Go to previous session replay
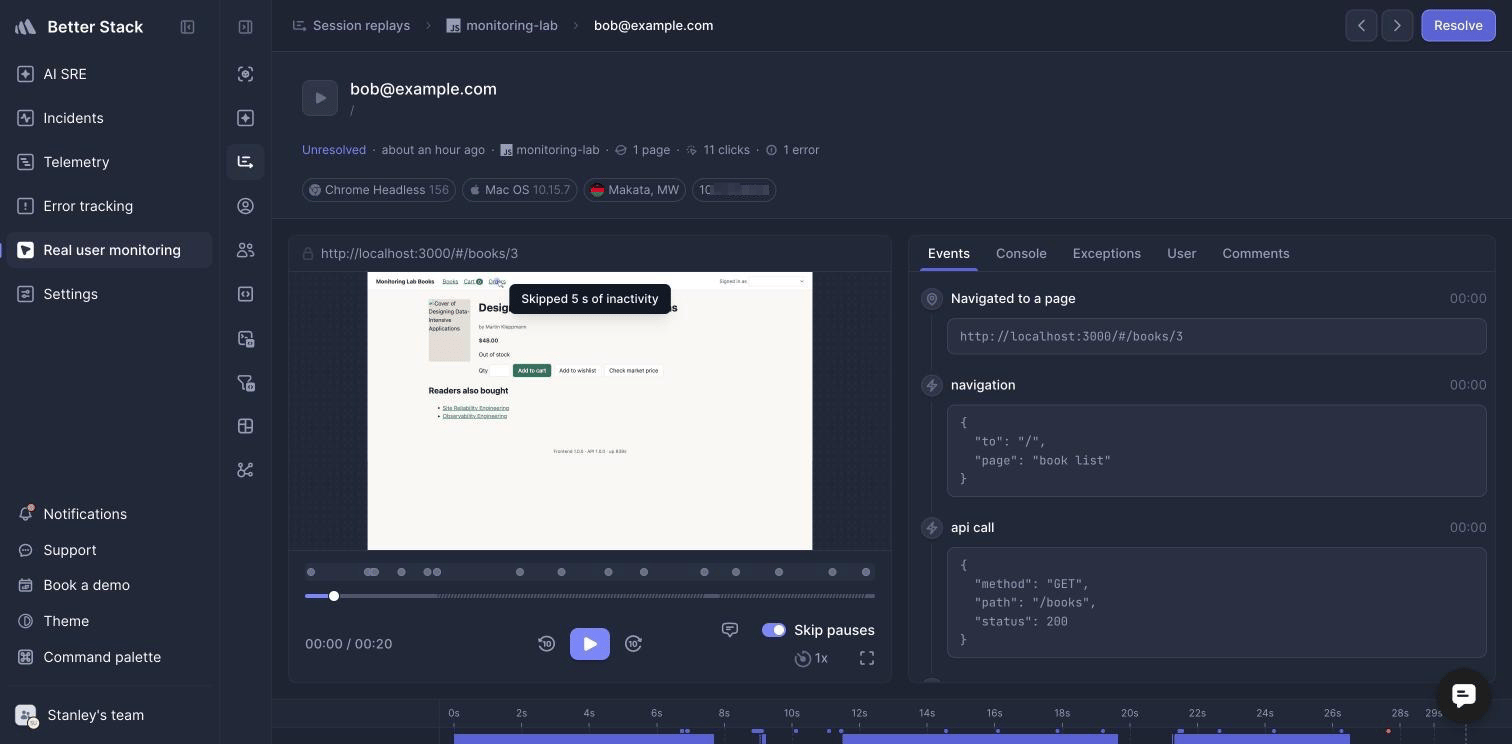1512x744 pixels. tap(1361, 26)
